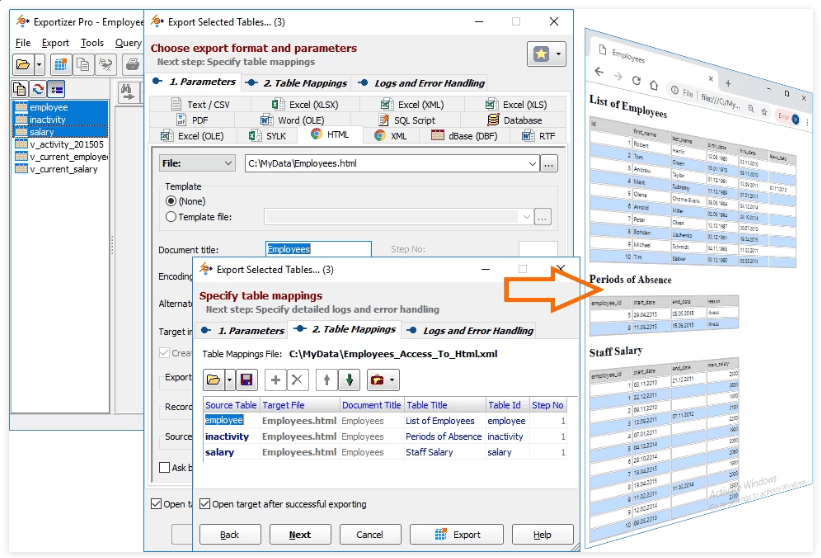Choose the Word (OLE) export format
The height and width of the screenshot is (558, 821).
[x=293, y=120]
